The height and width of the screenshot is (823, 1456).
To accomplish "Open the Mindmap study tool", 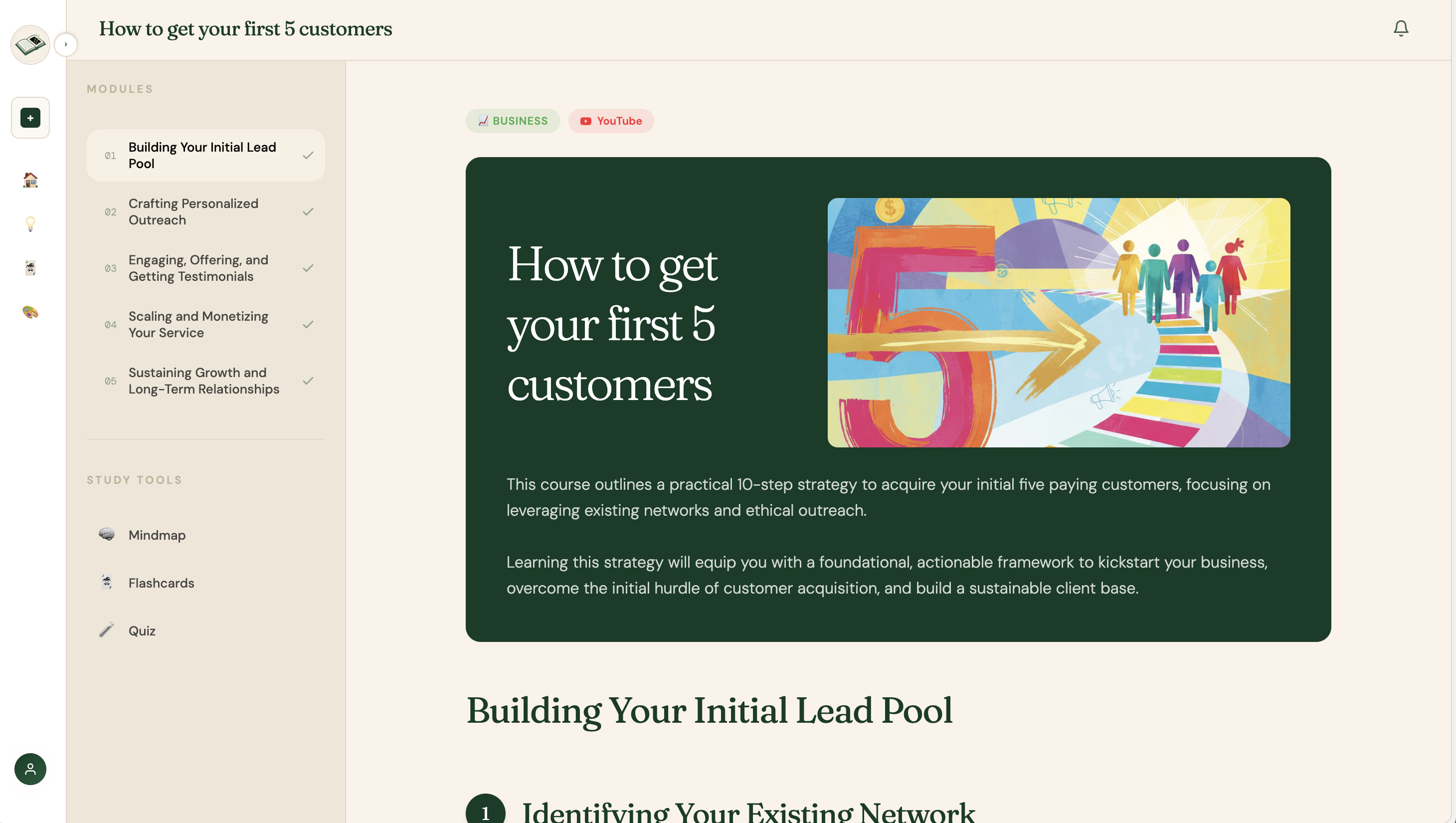I will pos(157,535).
